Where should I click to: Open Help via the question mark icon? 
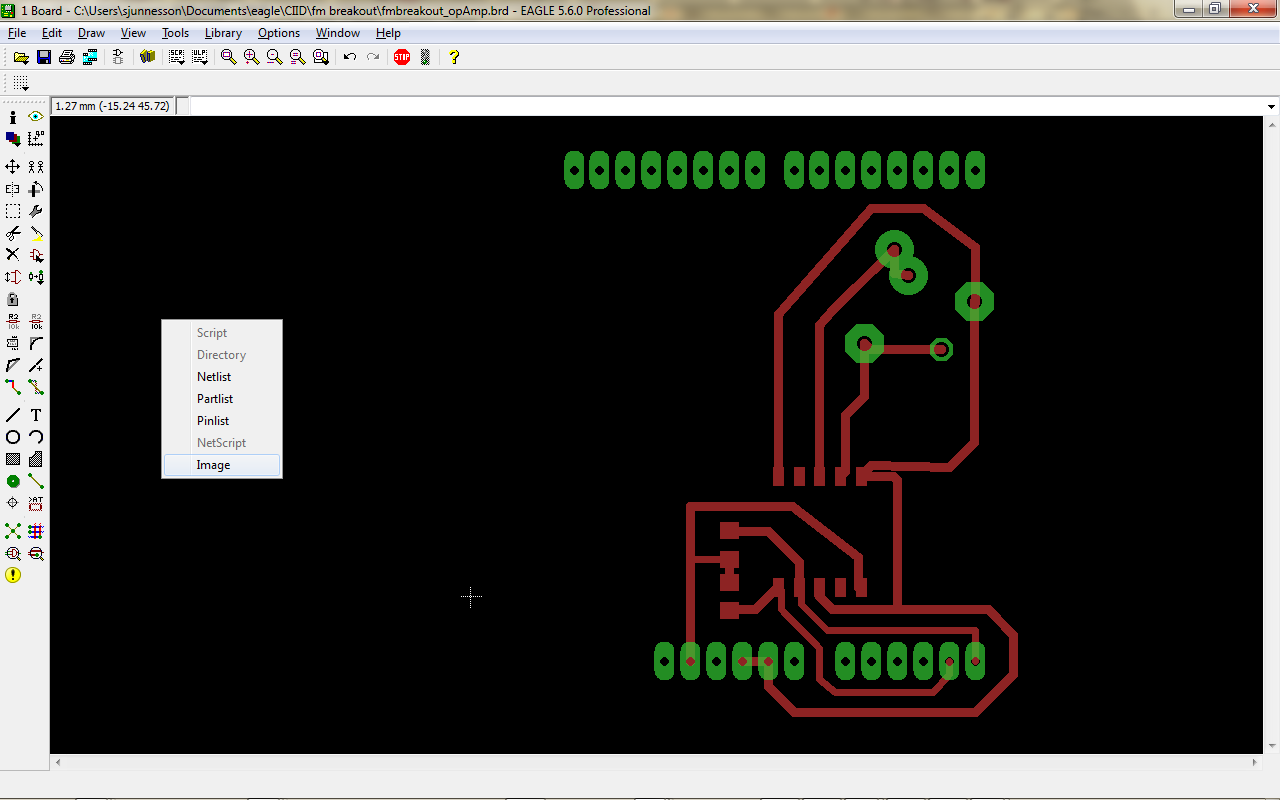[454, 57]
